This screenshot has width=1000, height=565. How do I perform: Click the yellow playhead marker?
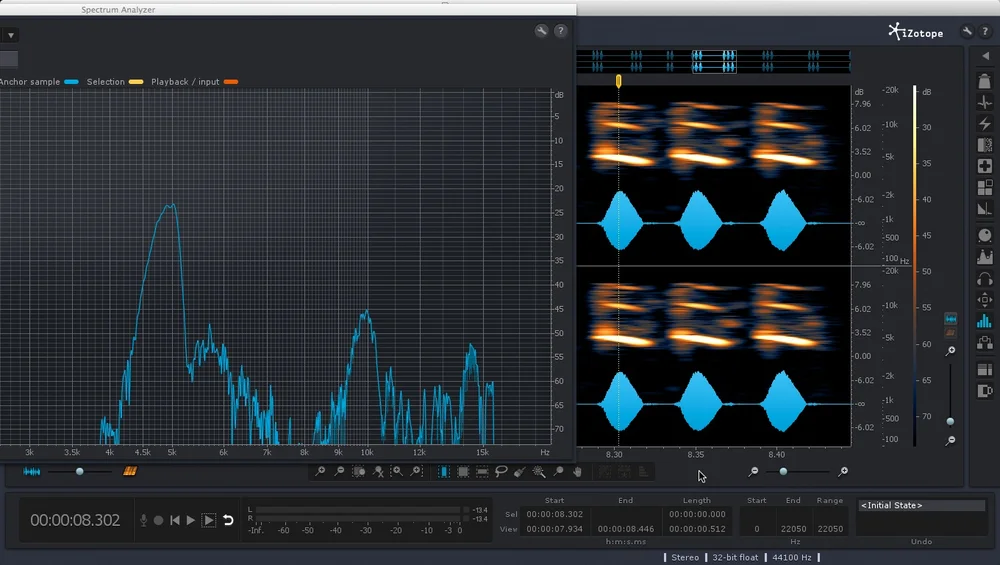(618, 80)
